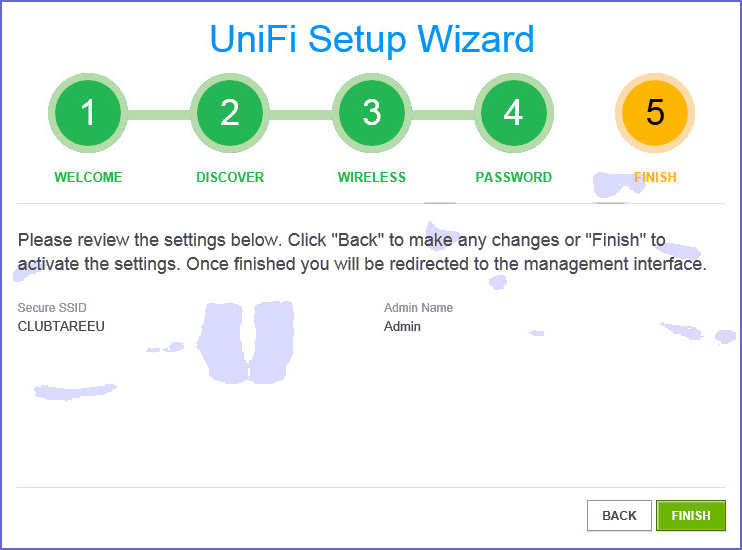Open the WIRELESS step label
The image size is (742, 550).
[372, 177]
